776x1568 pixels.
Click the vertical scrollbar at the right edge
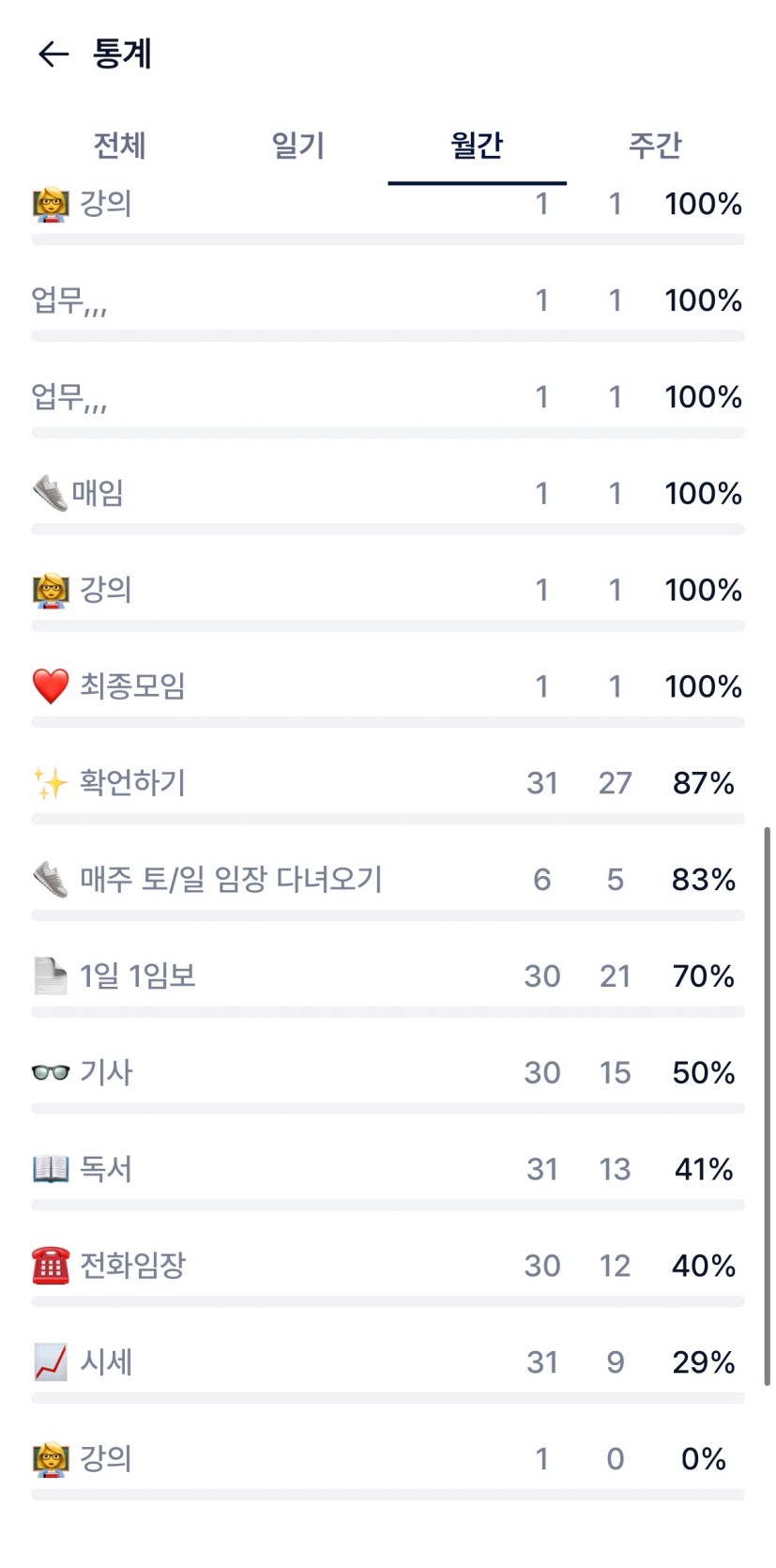[767, 1106]
